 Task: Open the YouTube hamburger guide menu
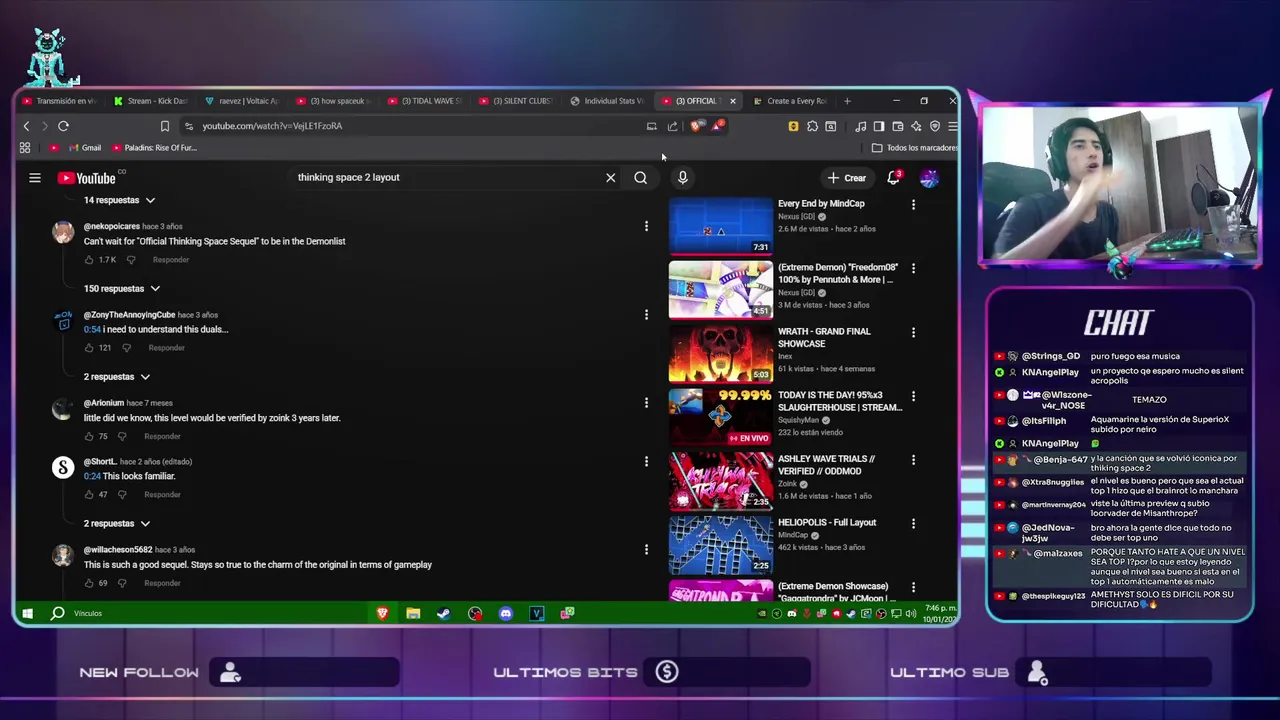35,178
